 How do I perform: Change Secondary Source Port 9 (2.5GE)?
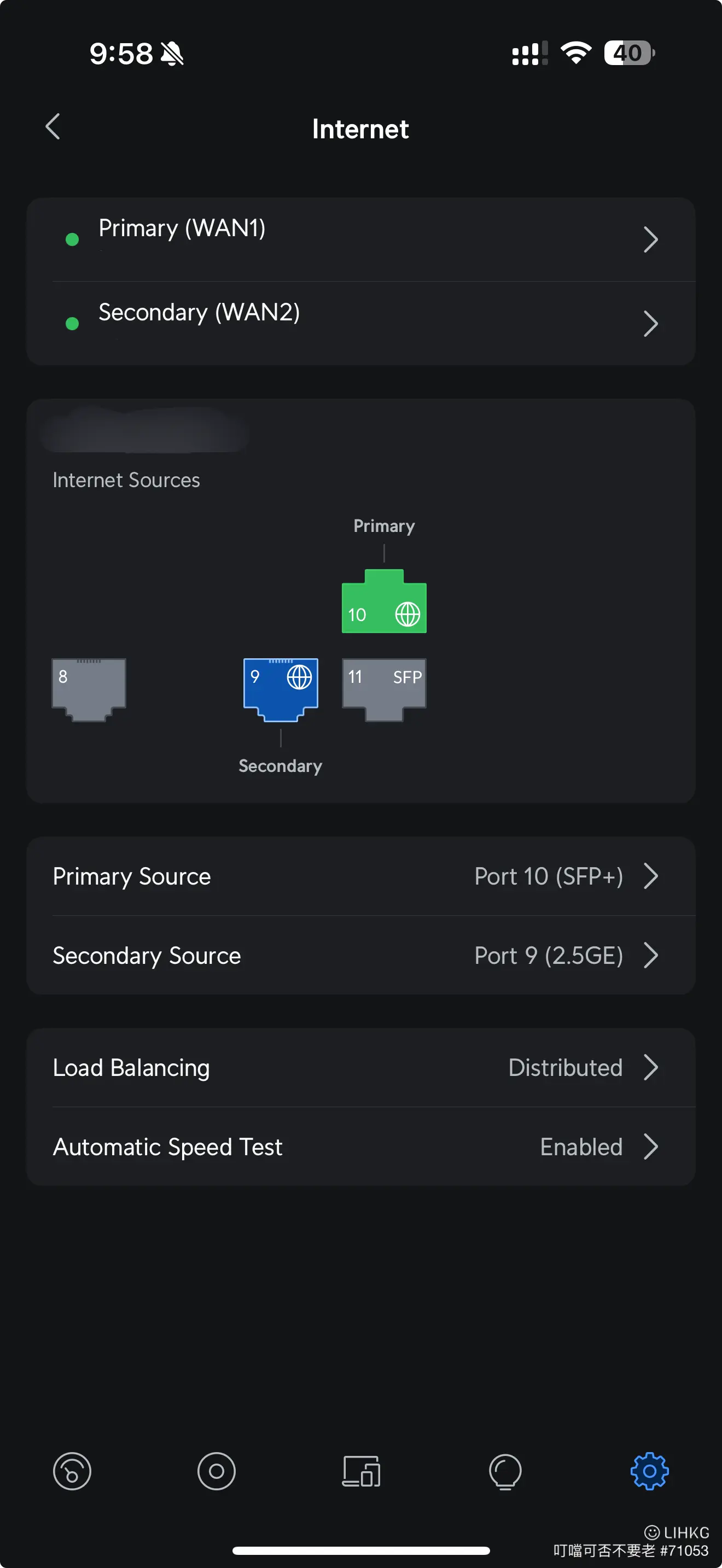pos(361,955)
